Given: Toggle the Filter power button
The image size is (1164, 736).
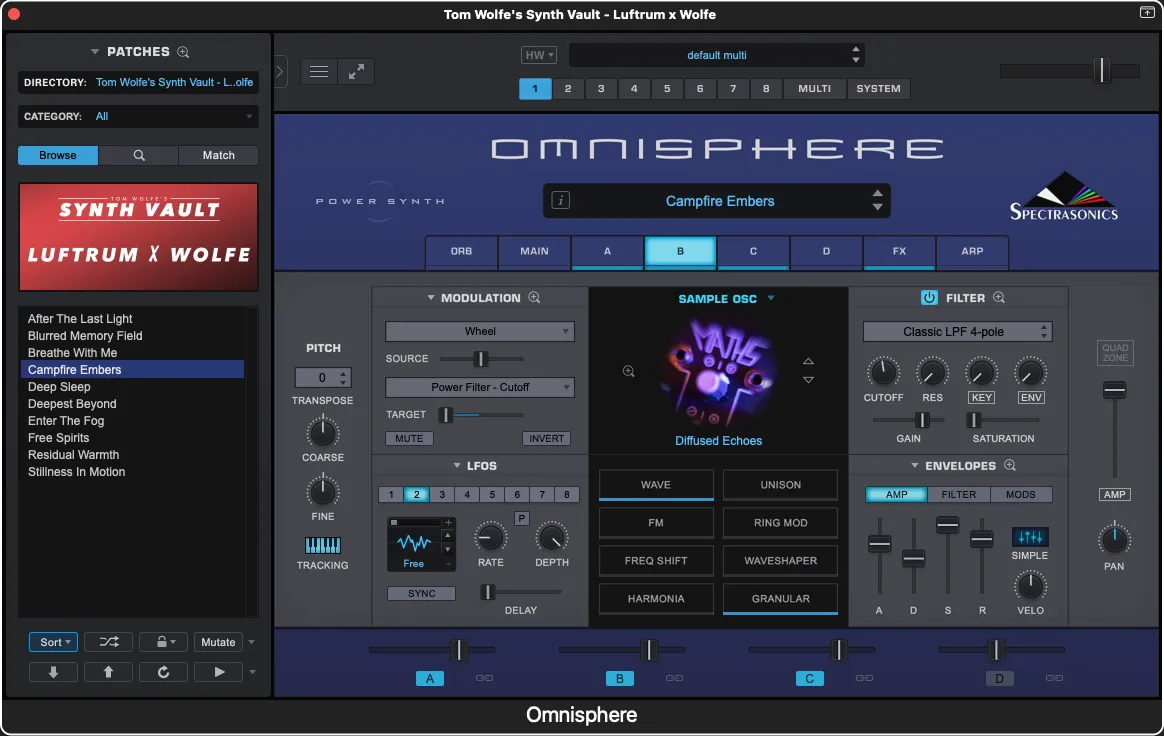Looking at the screenshot, I should click(929, 297).
